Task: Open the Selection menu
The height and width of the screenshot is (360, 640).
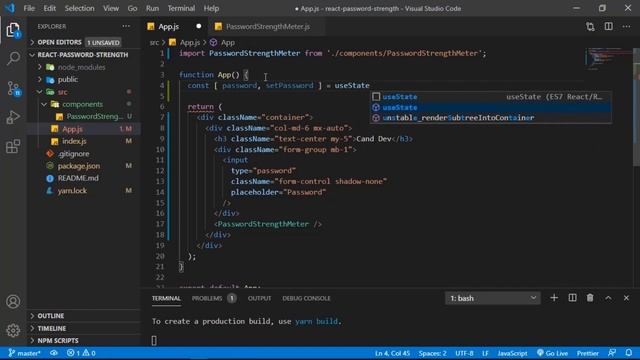Action: tap(79, 8)
